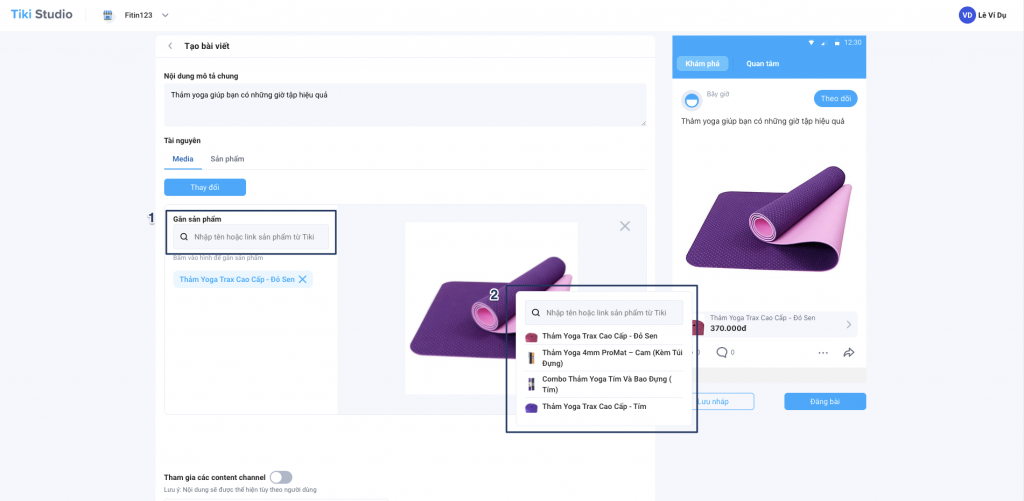This screenshot has height=501, width=1024.
Task: Select the Quan tâm tab in preview
Action: 763,63
